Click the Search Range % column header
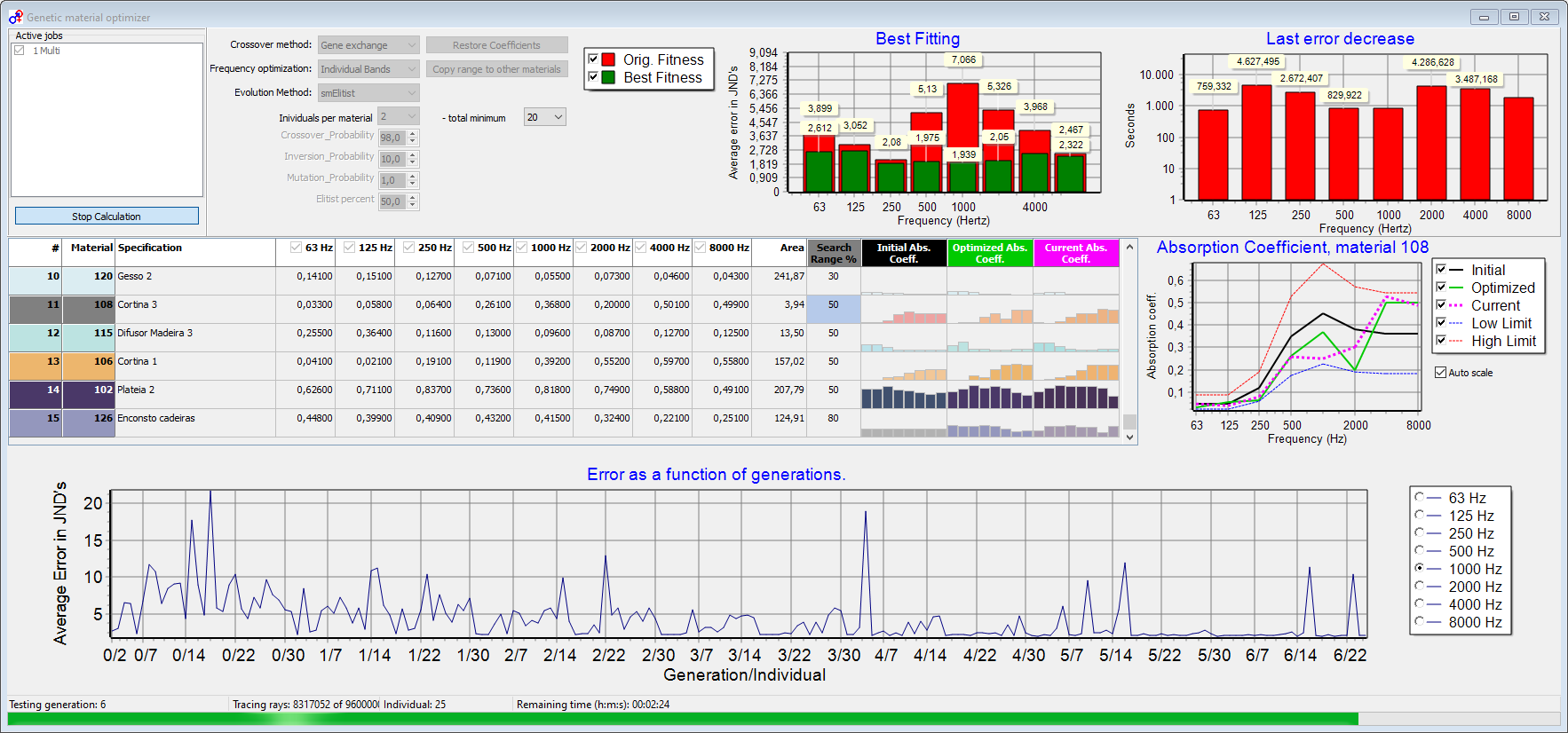This screenshot has height=733, width=1568. pos(834,253)
